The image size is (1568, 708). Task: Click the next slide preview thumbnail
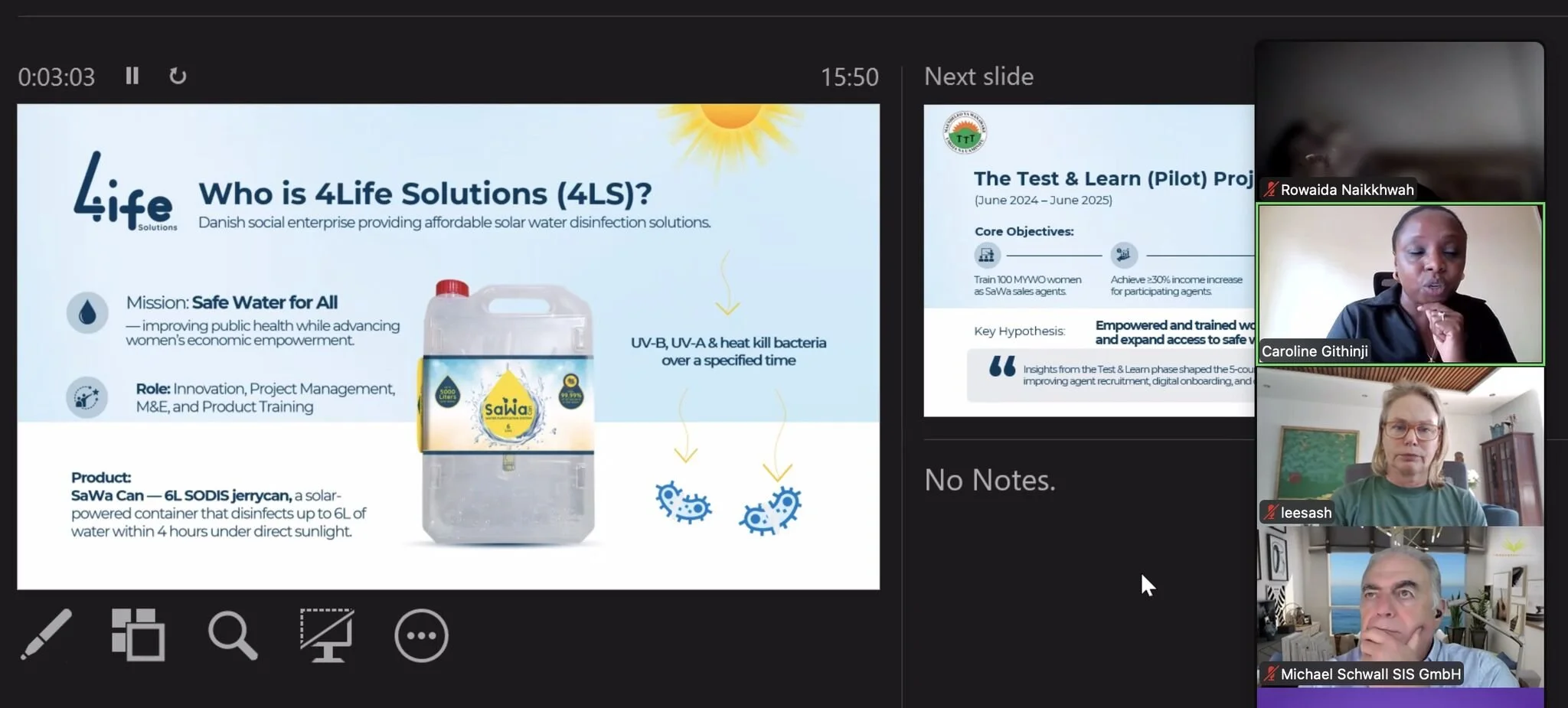tap(1089, 261)
